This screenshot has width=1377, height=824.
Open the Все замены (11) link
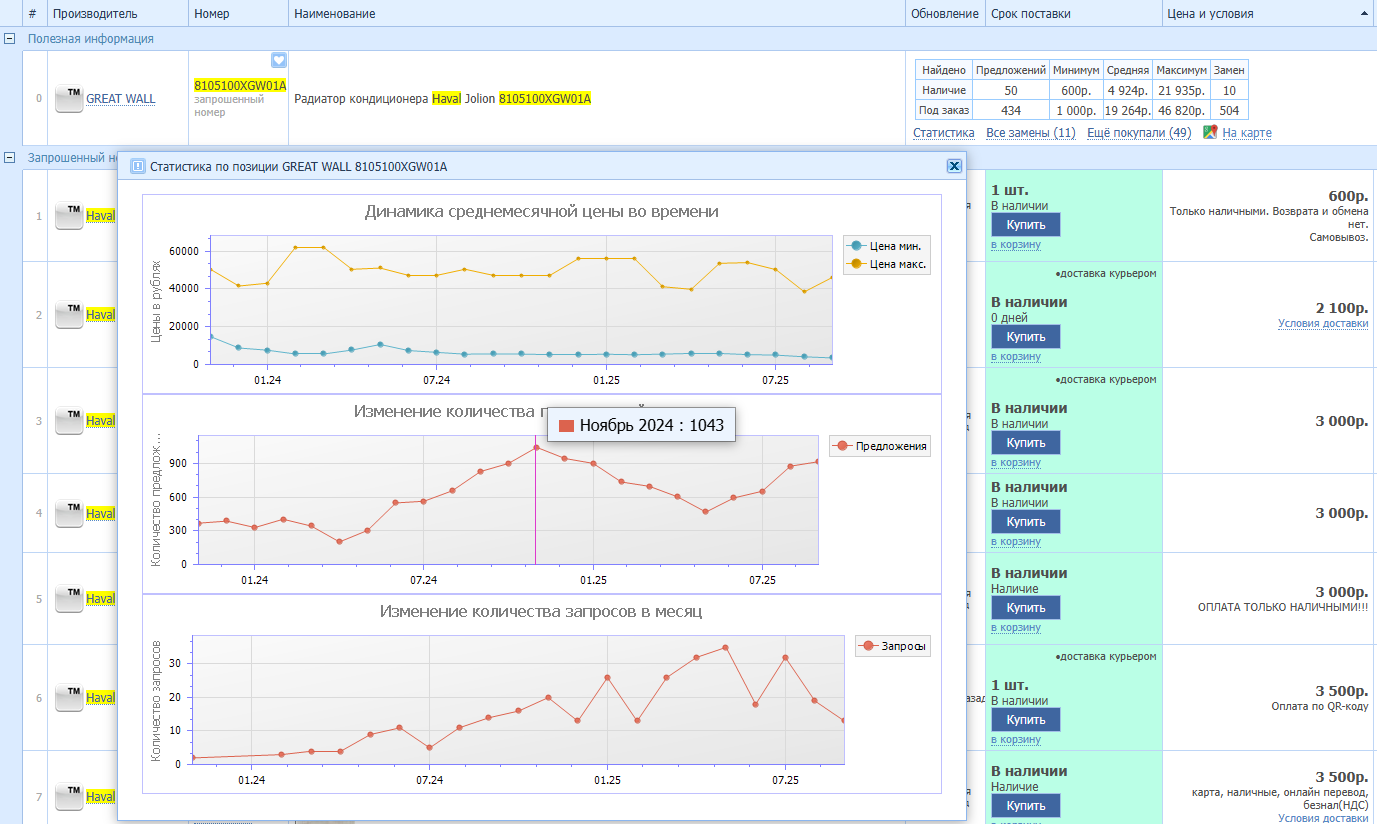click(1030, 133)
